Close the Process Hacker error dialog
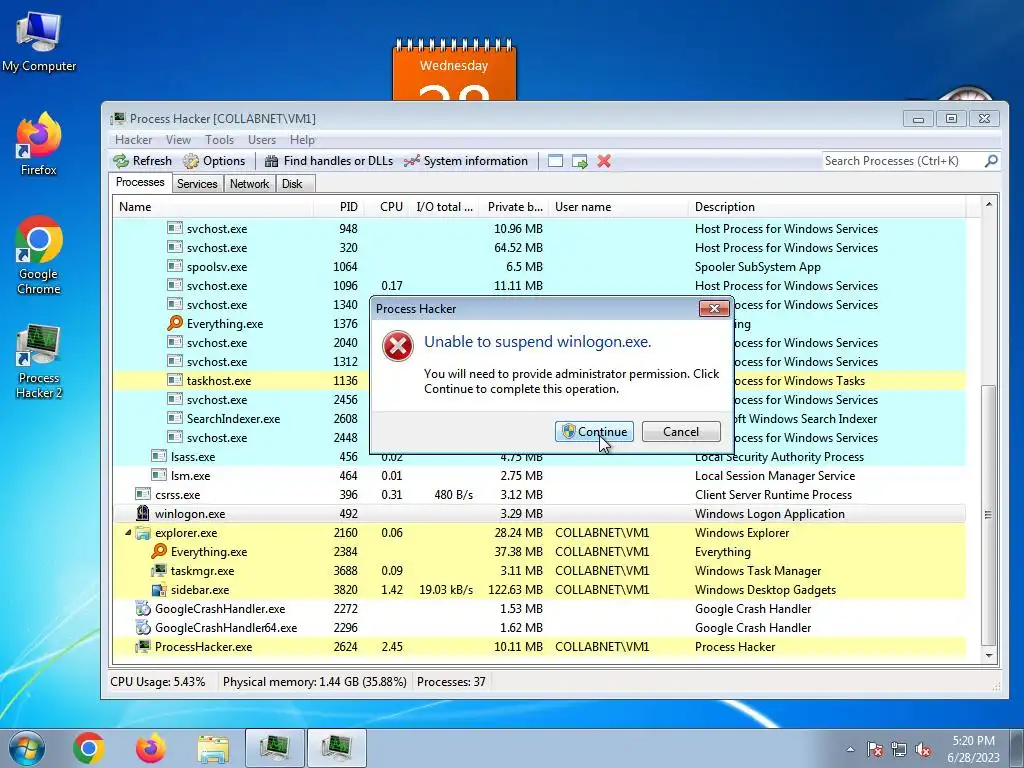This screenshot has width=1024, height=768. pyautogui.click(x=714, y=308)
